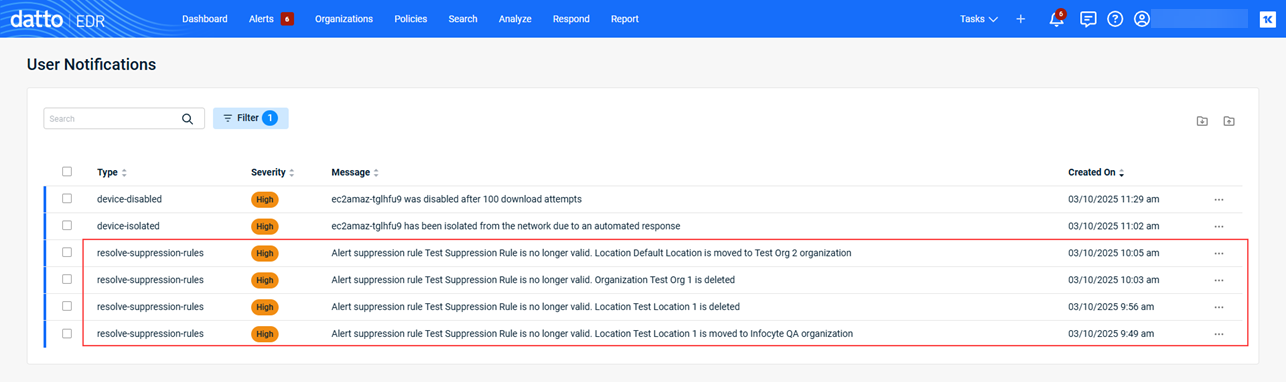The width and height of the screenshot is (1286, 382).
Task: Check the device-disabled row checkbox
Action: pos(67,199)
